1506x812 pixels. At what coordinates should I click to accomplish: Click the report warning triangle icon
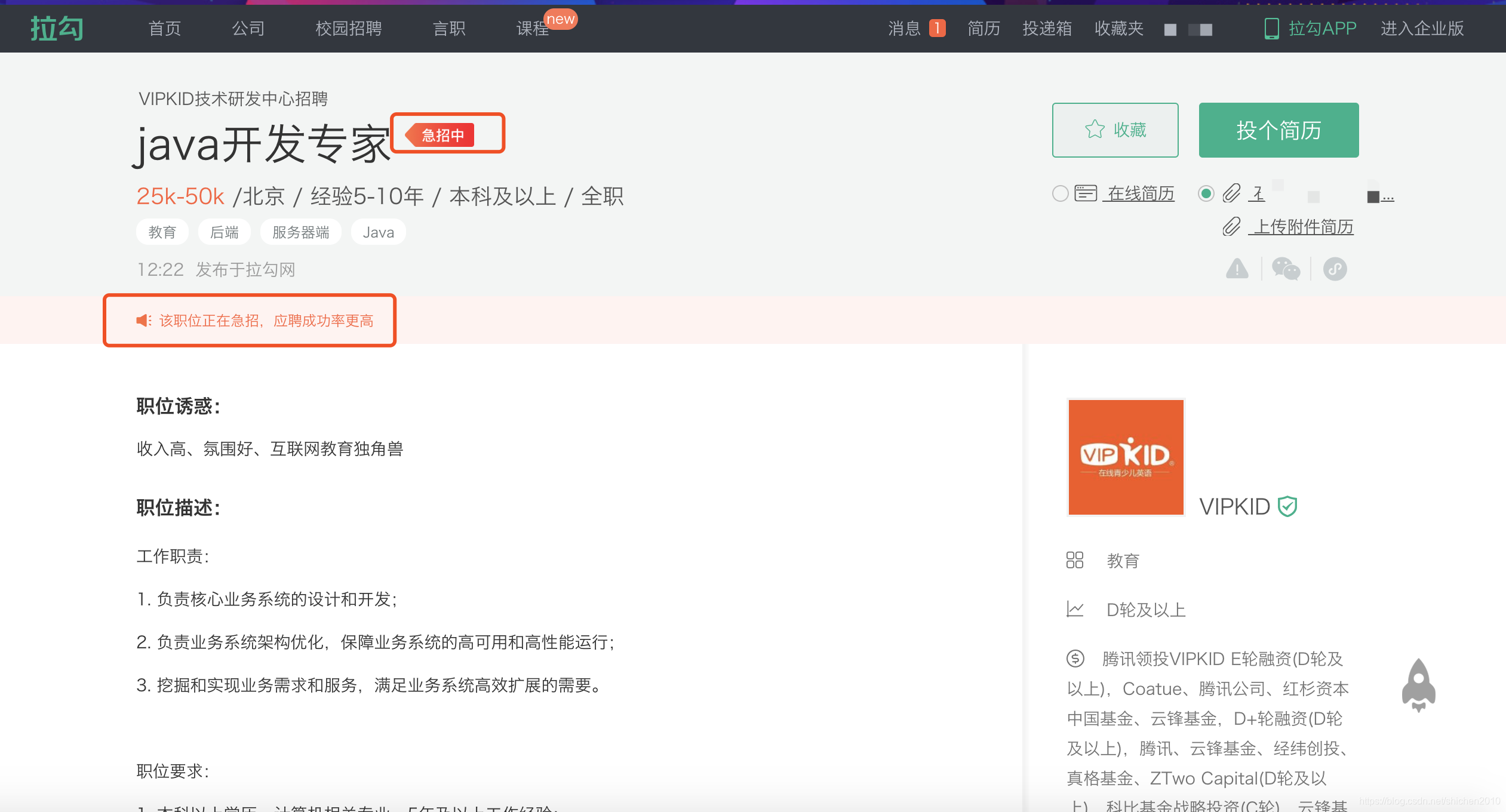point(1237,269)
